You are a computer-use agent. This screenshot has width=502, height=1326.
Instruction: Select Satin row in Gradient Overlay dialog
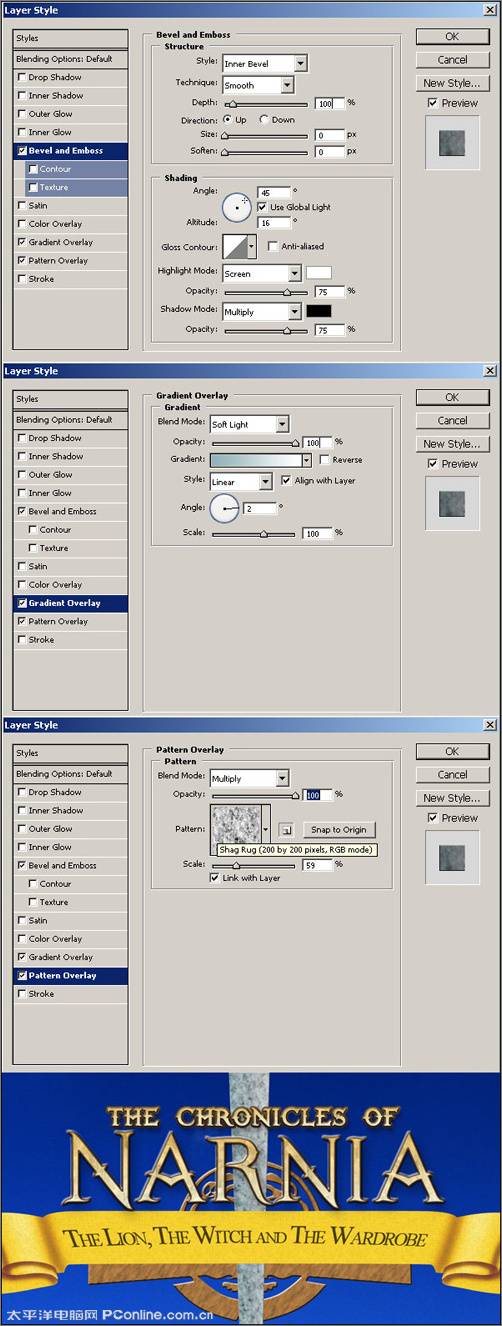tap(72, 566)
